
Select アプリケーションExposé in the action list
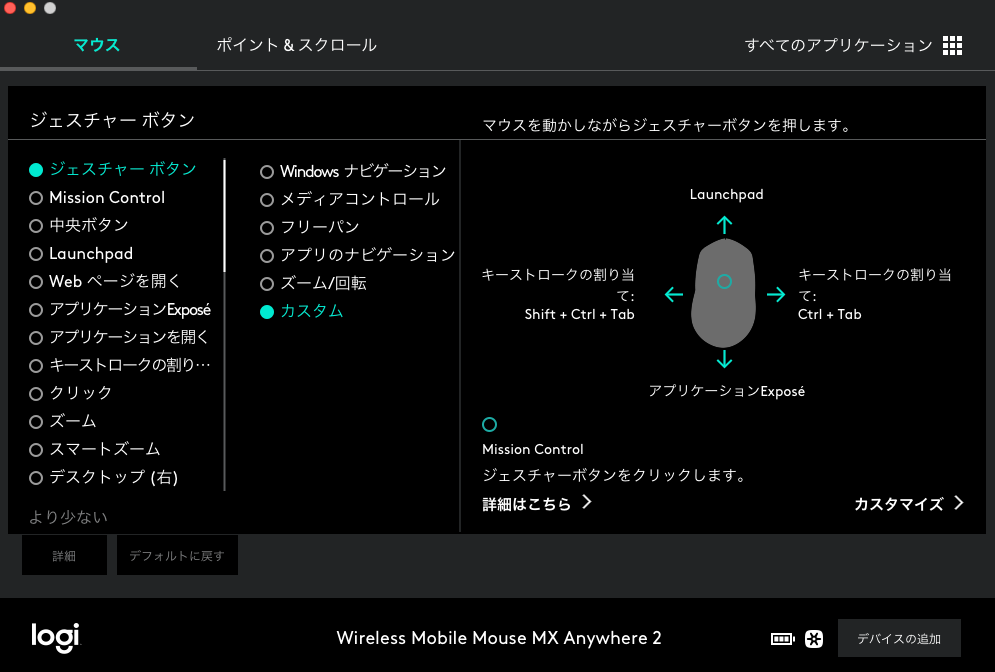click(120, 309)
